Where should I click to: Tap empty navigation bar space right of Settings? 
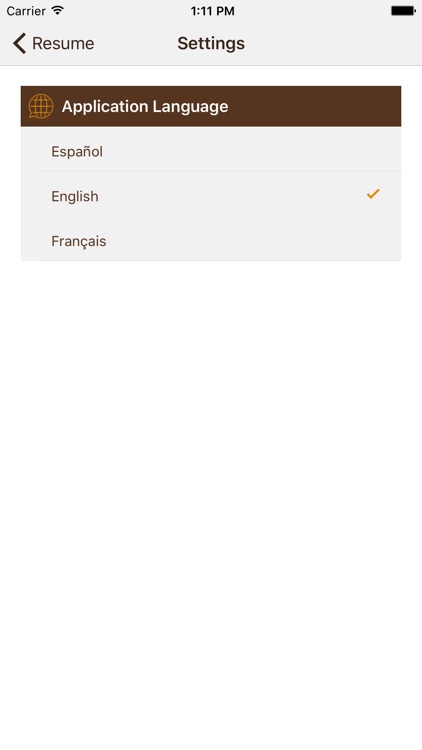coord(333,44)
